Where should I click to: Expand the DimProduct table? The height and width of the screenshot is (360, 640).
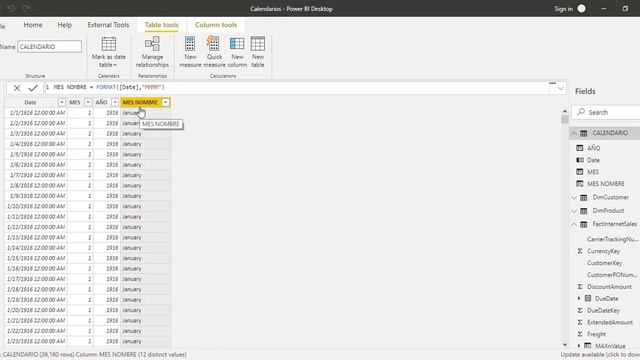(574, 211)
